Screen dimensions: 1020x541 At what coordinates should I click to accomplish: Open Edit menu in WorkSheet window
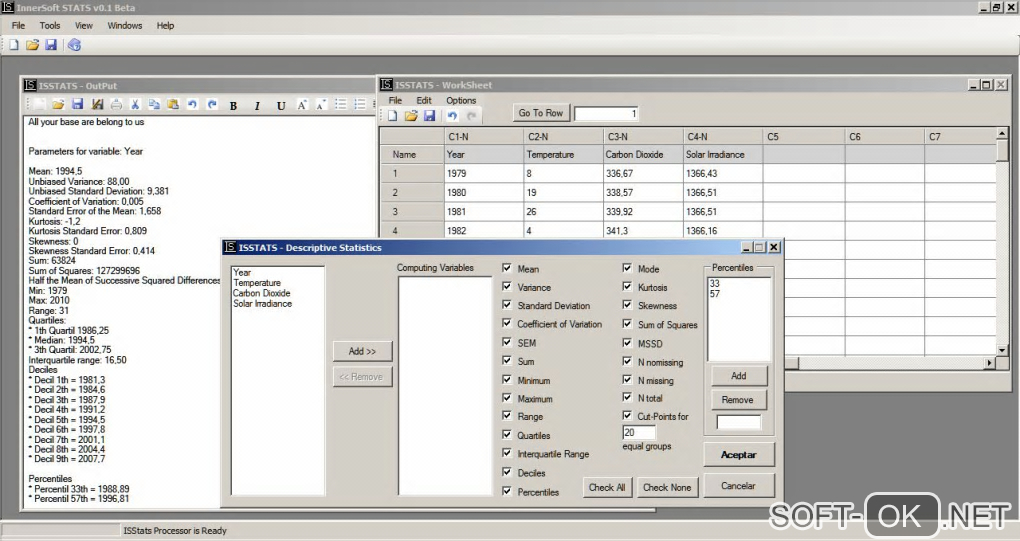(x=423, y=100)
